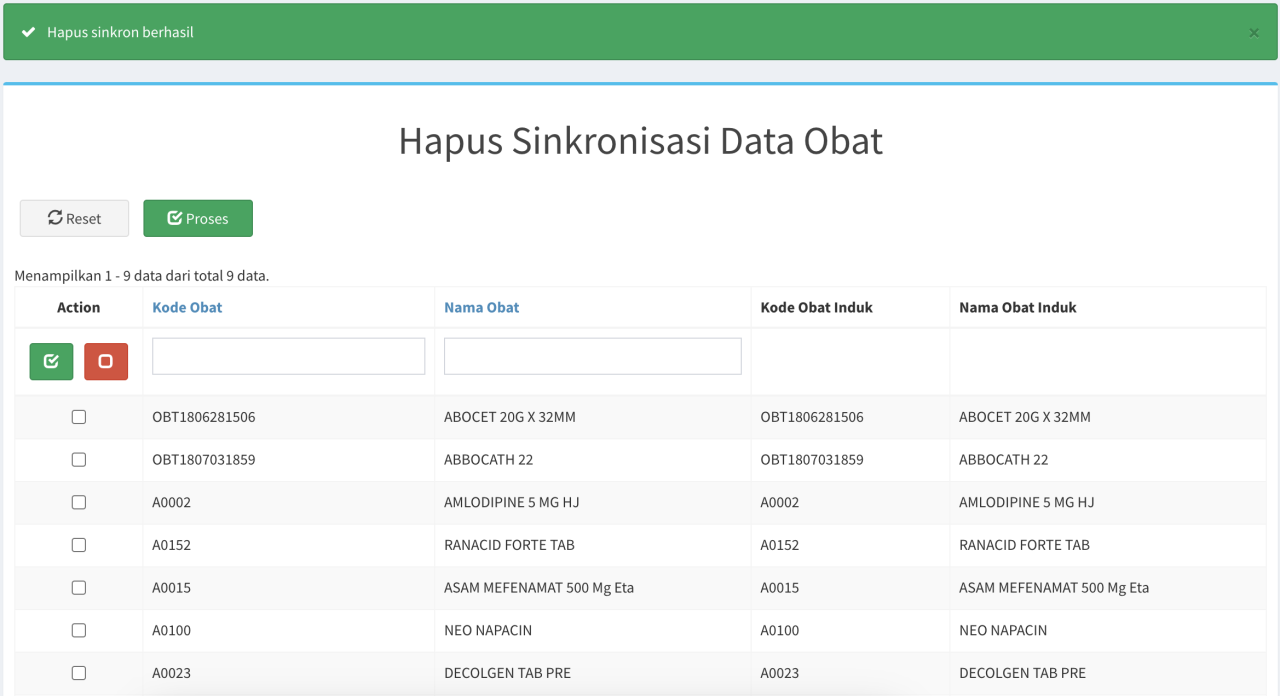Tick the checkbox for ABOCET 20G X 32MM
Screen dimensions: 1280x696
point(79,417)
